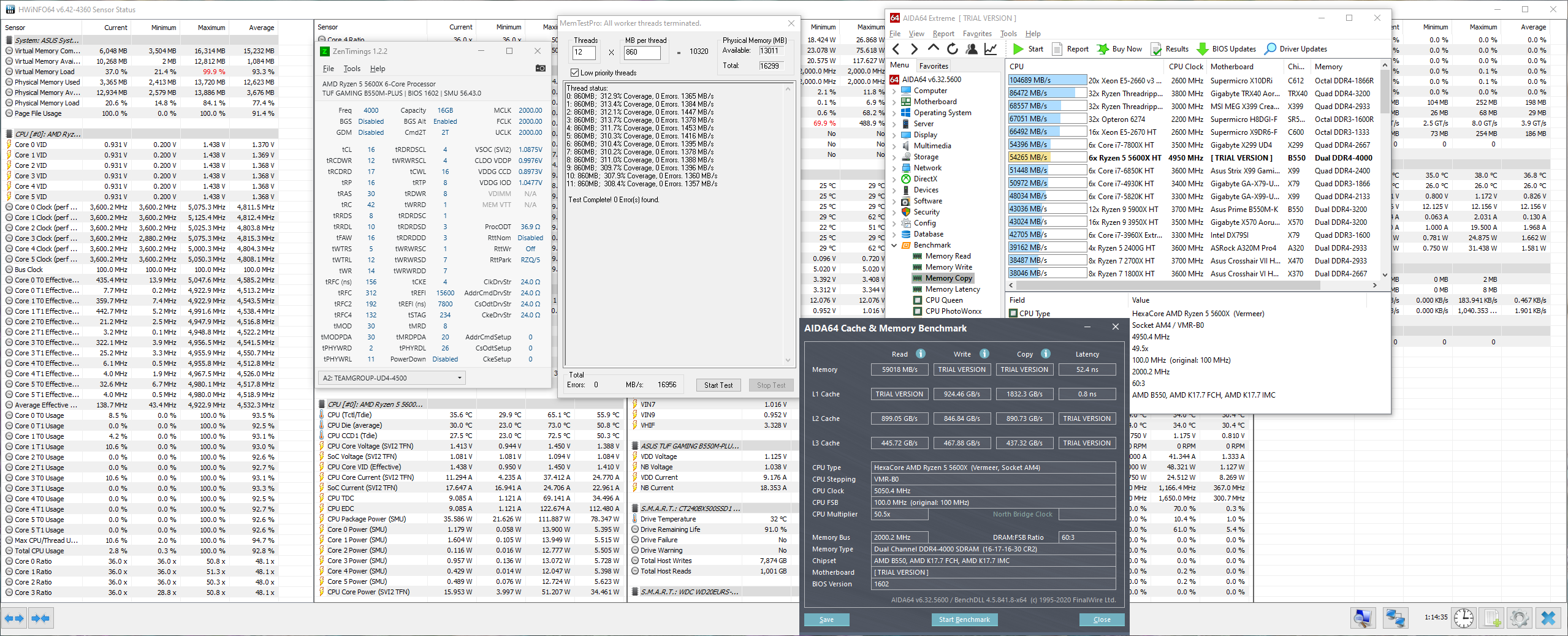Click the AIDA64 refresh icon
The height and width of the screenshot is (636, 1568).
point(952,49)
